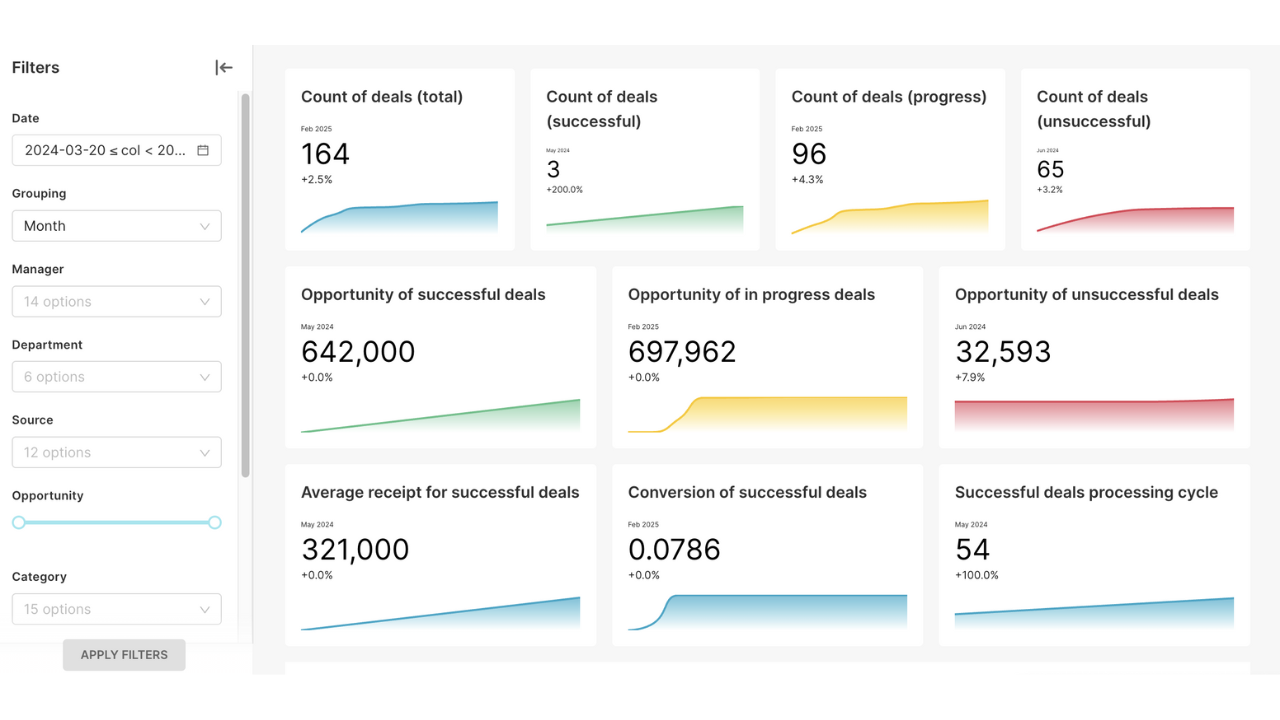1280x720 pixels.
Task: Open the calendar icon in Date field
Action: [203, 151]
